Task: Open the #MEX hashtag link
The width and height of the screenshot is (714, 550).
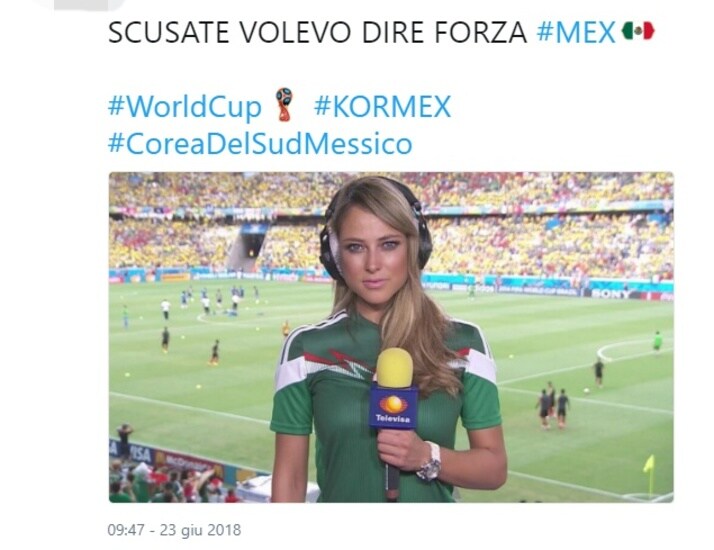Action: pyautogui.click(x=576, y=32)
